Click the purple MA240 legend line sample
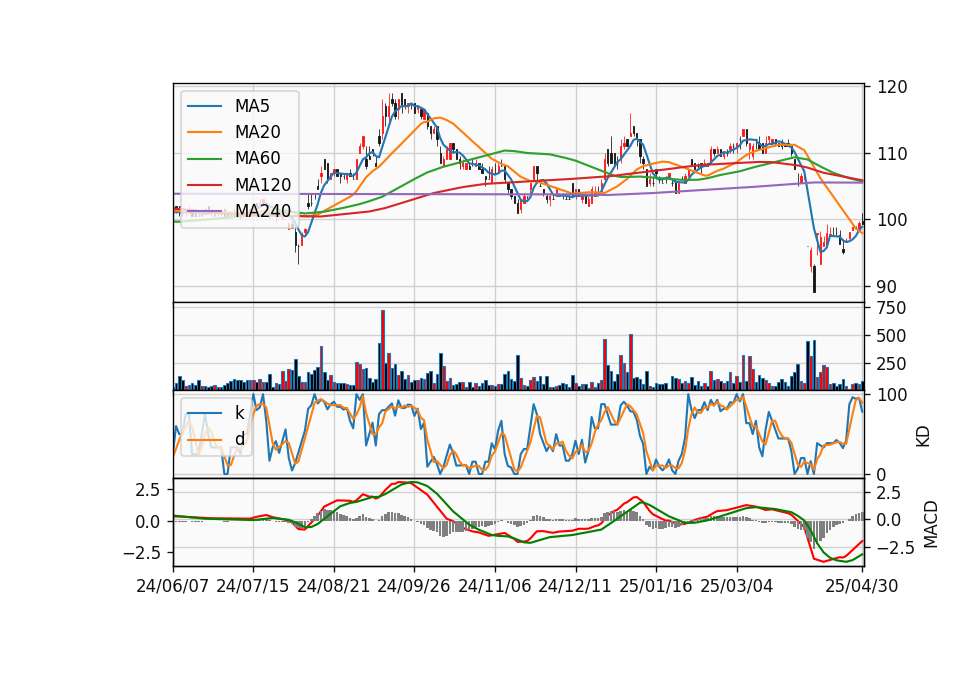960x690 pixels. [204, 211]
